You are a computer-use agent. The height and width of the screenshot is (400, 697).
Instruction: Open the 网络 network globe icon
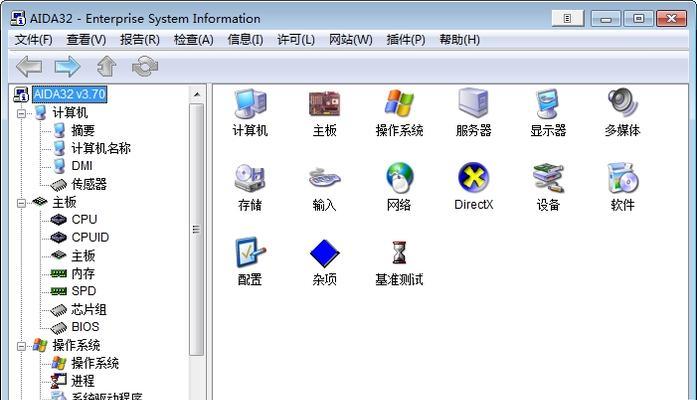point(399,187)
